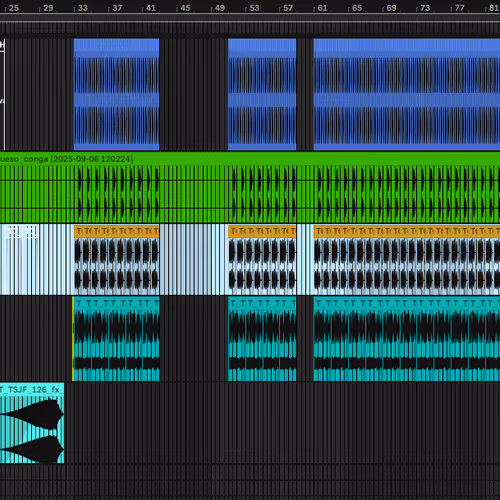The width and height of the screenshot is (500, 500).
Task: Select the long teal clip at right
Action: (x=407, y=339)
